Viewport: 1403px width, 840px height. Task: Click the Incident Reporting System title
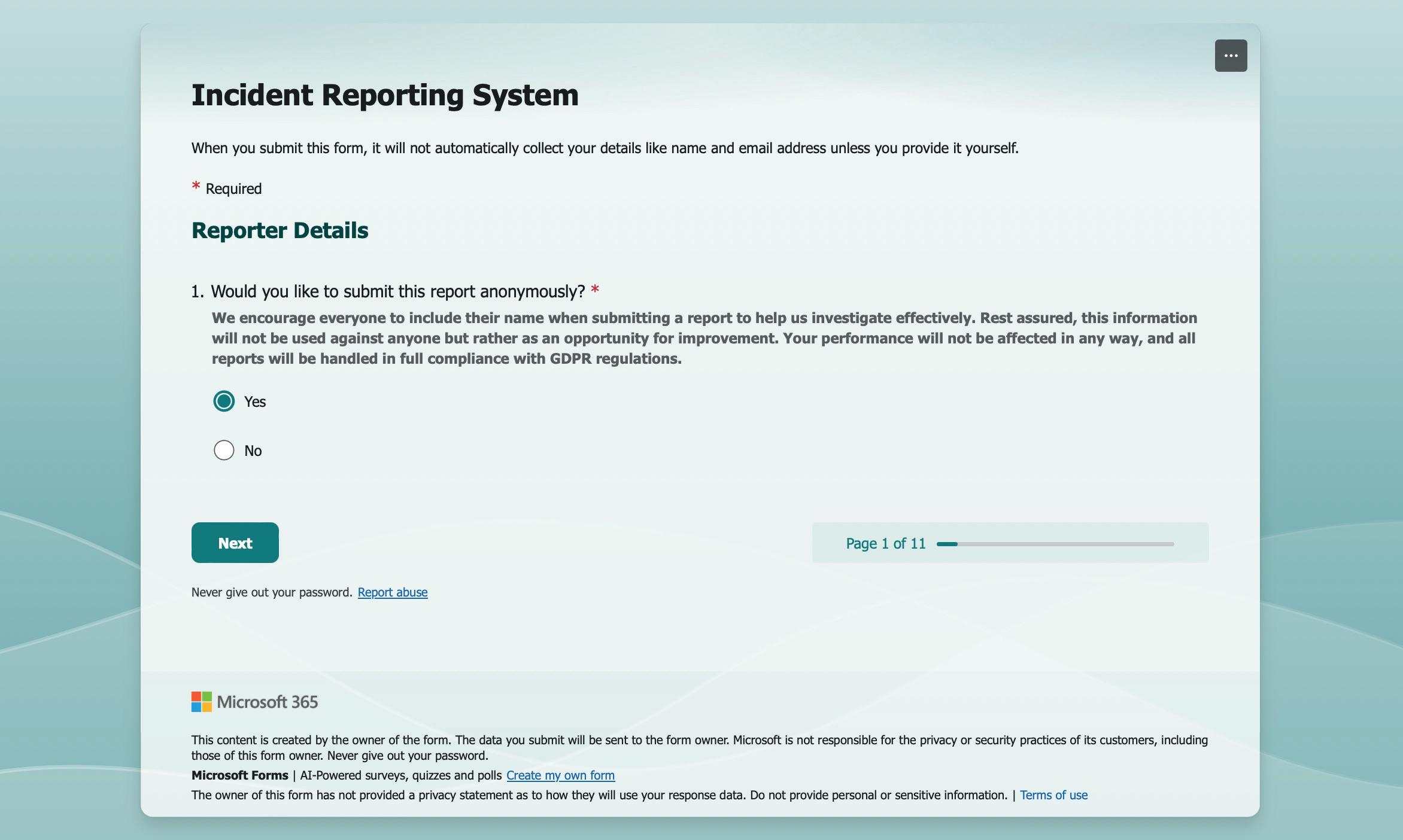[385, 95]
